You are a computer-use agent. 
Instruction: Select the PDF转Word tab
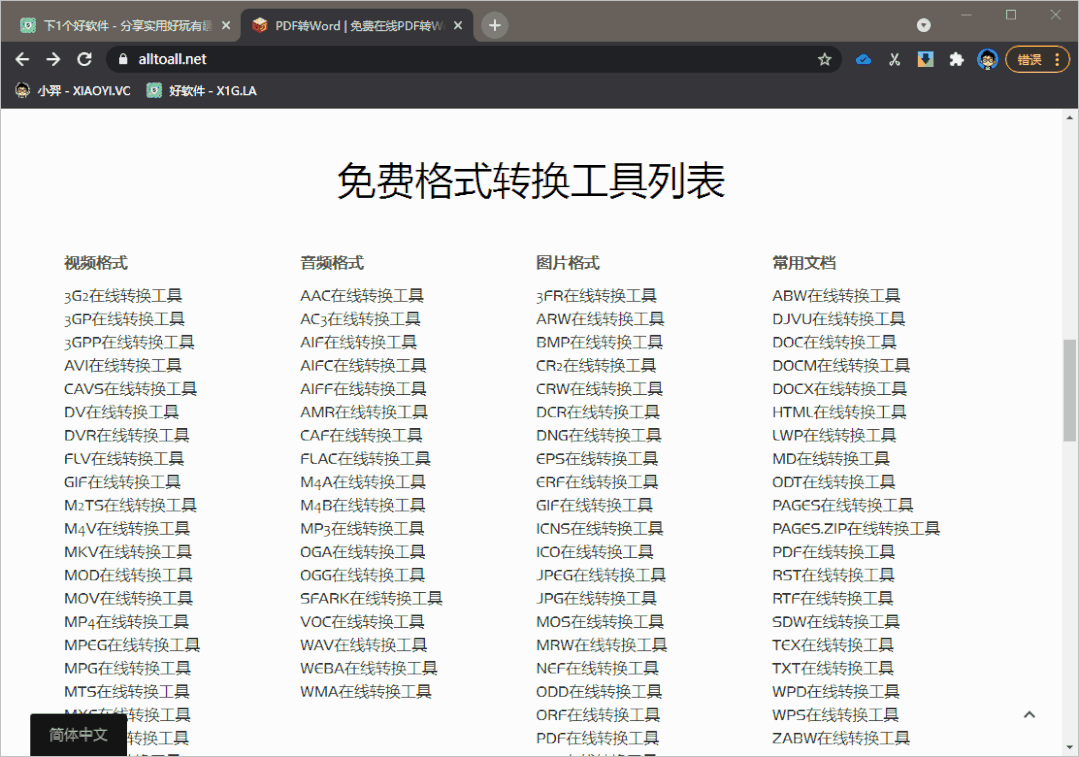[356, 25]
